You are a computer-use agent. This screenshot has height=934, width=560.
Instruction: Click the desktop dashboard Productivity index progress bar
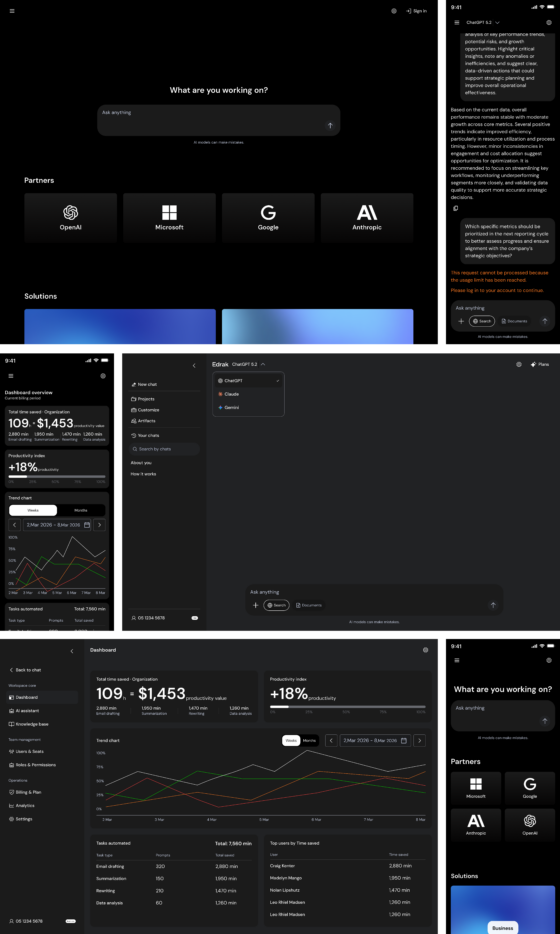(x=347, y=707)
